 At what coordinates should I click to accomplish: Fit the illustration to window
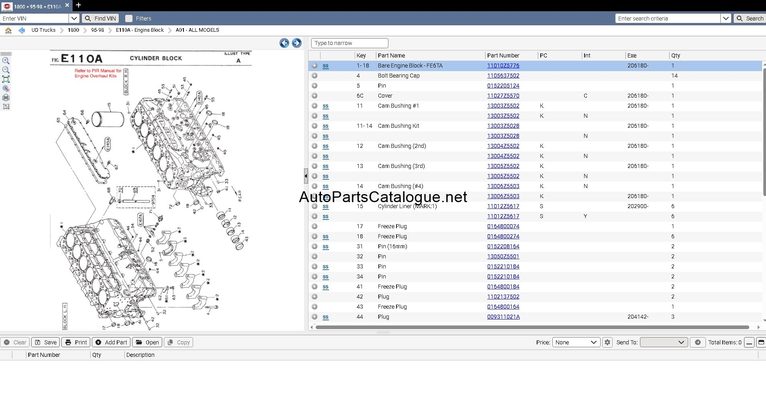pos(5,79)
